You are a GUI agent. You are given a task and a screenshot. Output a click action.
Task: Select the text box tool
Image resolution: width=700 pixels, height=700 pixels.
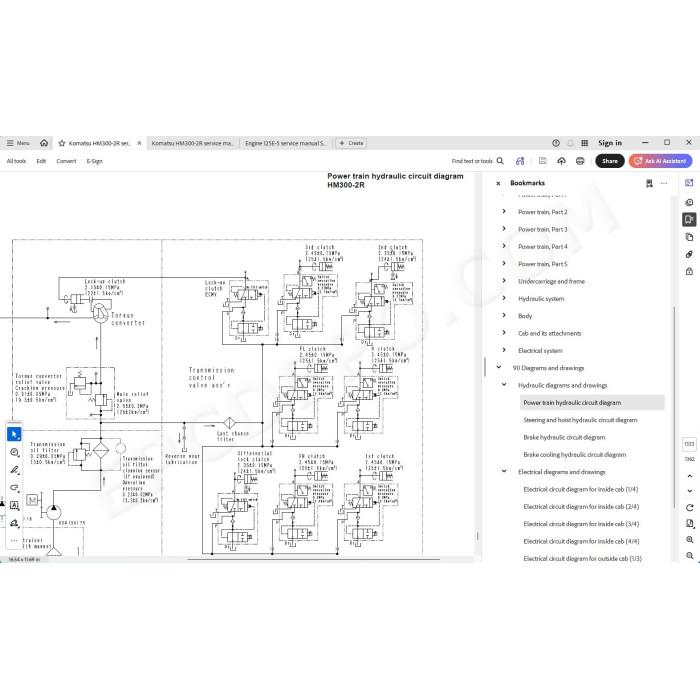tap(14, 505)
